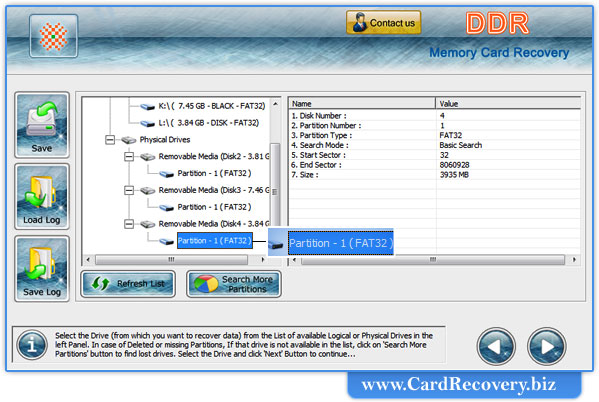The height and width of the screenshot is (402, 599).
Task: Click the '4. Search Mode :' row
Action: click(435, 145)
